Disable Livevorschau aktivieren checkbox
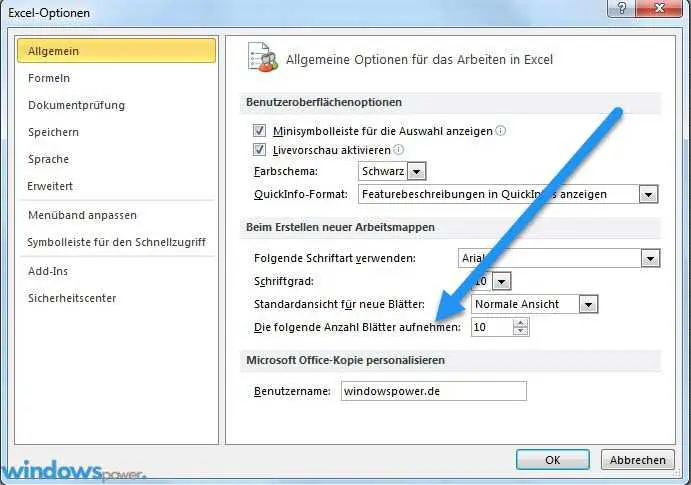The height and width of the screenshot is (485, 691). (x=260, y=150)
